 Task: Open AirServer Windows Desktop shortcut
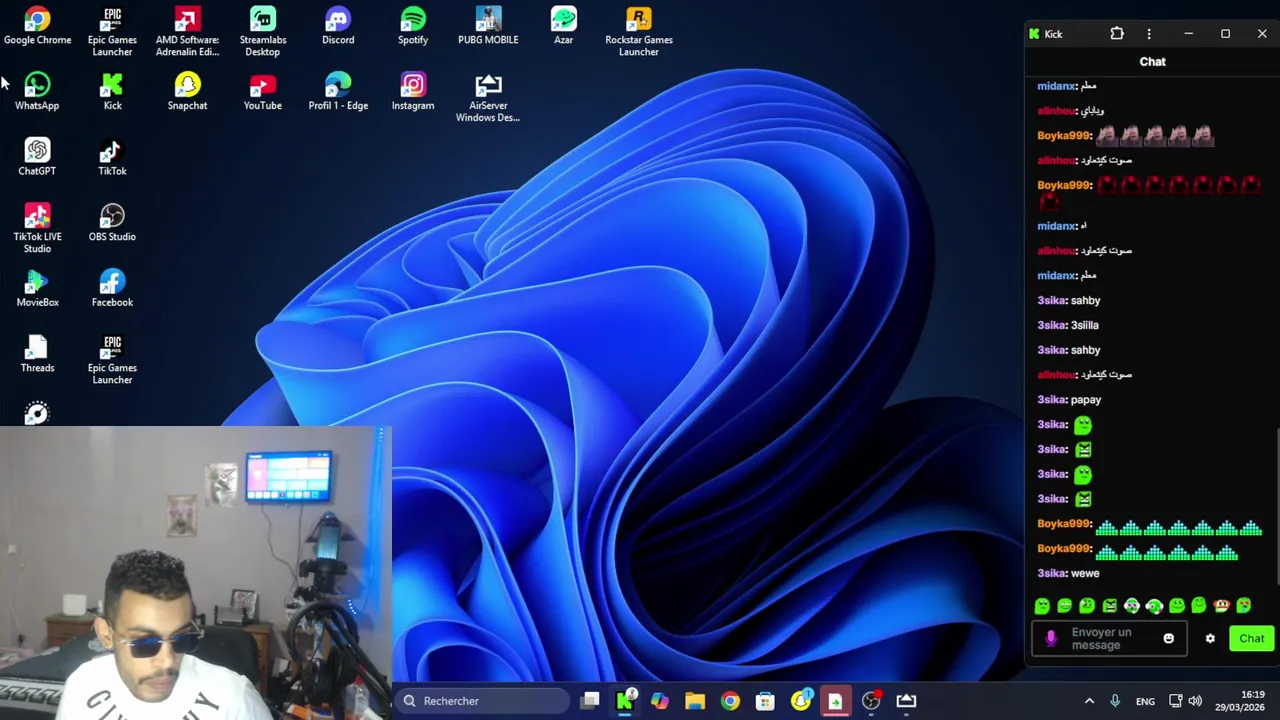(x=488, y=98)
